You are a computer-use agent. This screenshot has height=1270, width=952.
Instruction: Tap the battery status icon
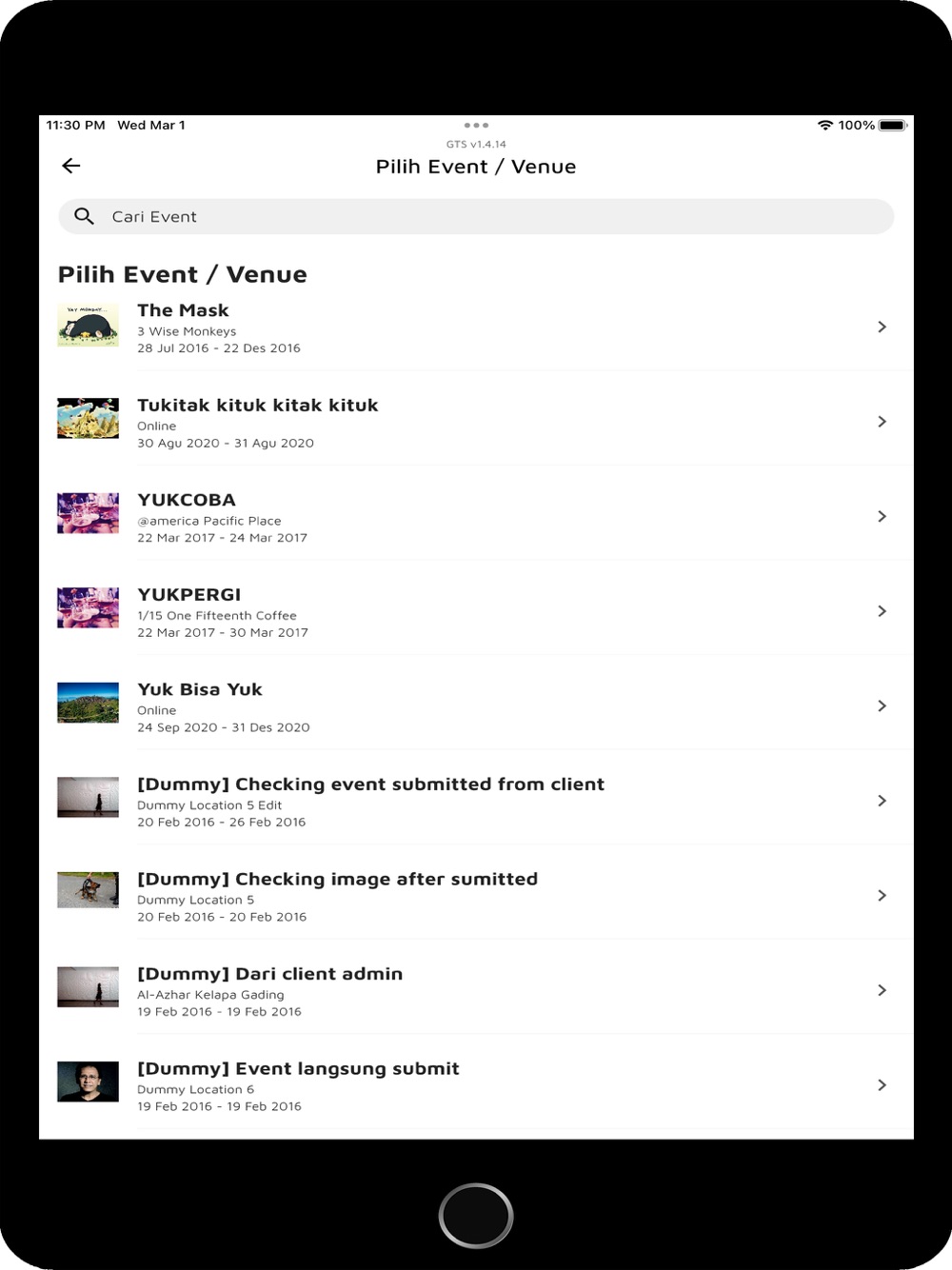(893, 126)
